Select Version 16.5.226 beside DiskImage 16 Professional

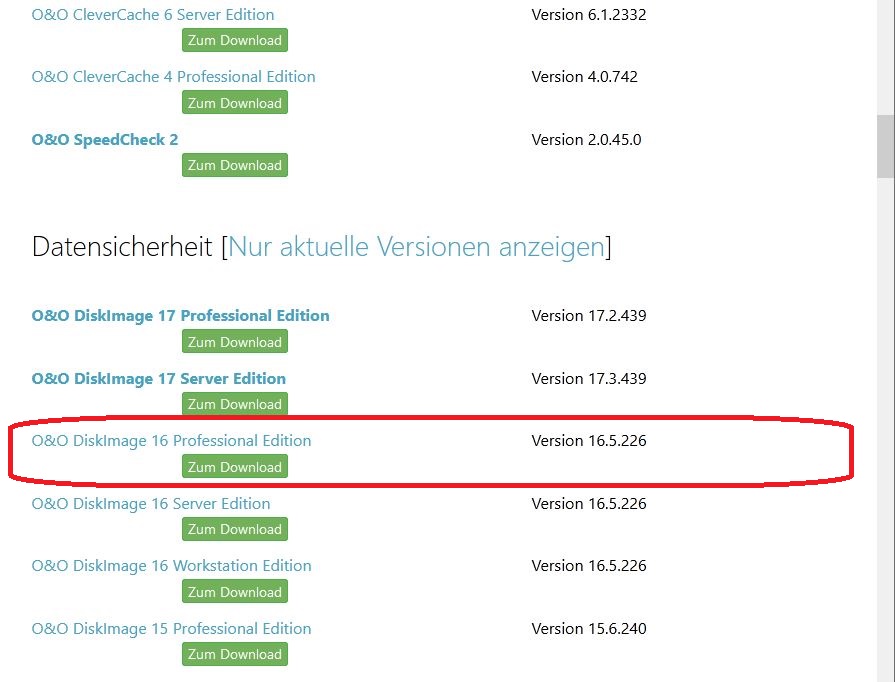588,441
